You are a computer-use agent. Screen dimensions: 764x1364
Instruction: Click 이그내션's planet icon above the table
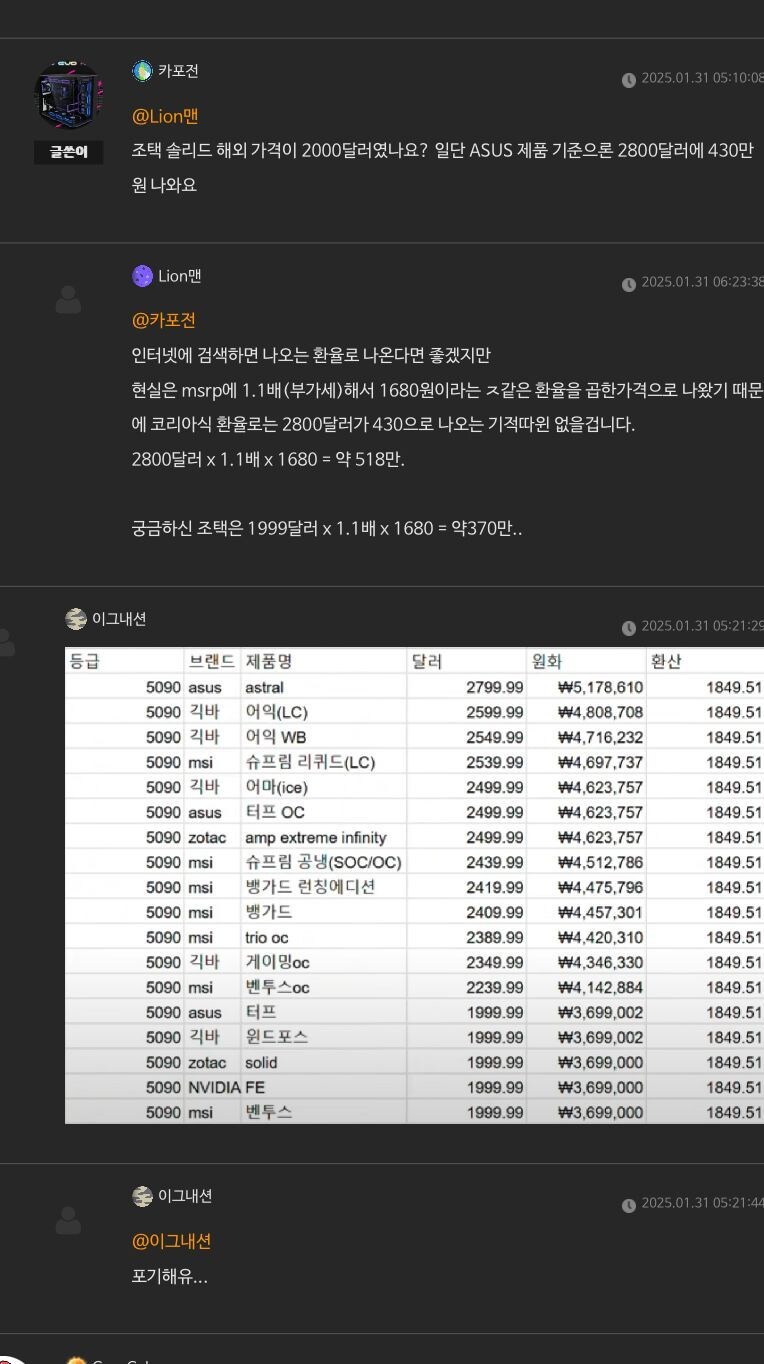point(76,619)
